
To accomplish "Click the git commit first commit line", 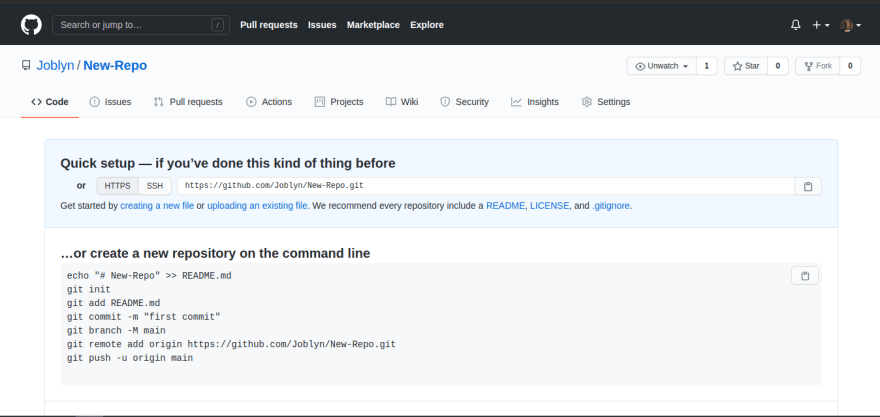I will click(144, 317).
